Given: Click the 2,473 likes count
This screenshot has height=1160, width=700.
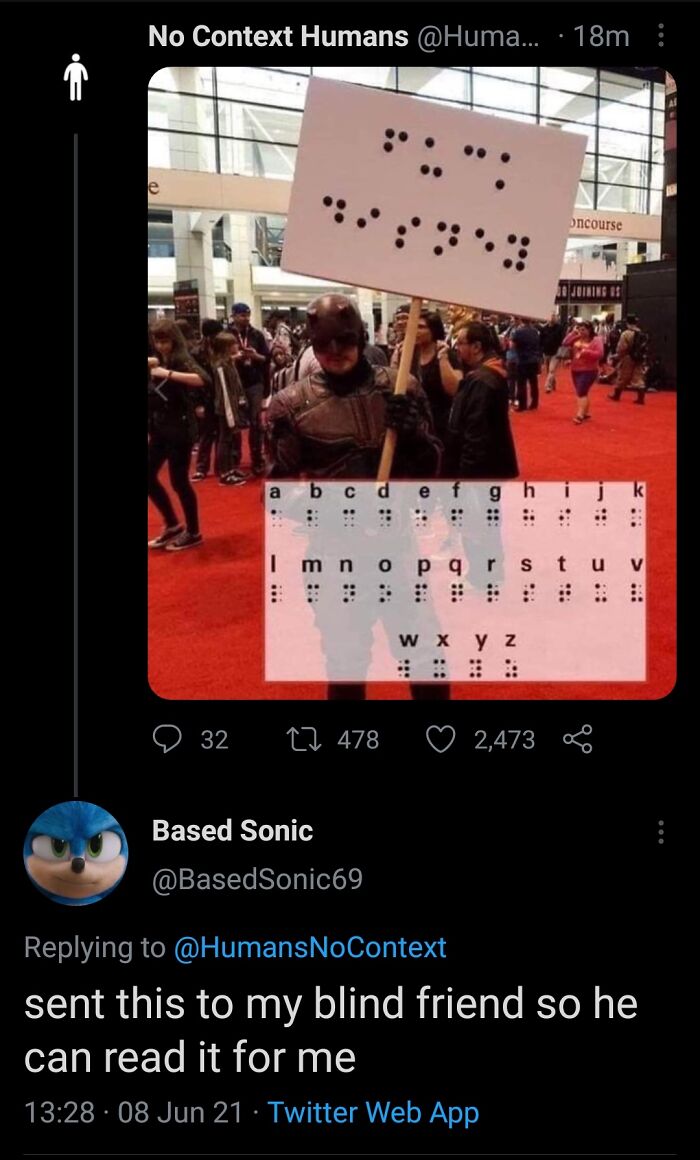Looking at the screenshot, I should (x=505, y=739).
